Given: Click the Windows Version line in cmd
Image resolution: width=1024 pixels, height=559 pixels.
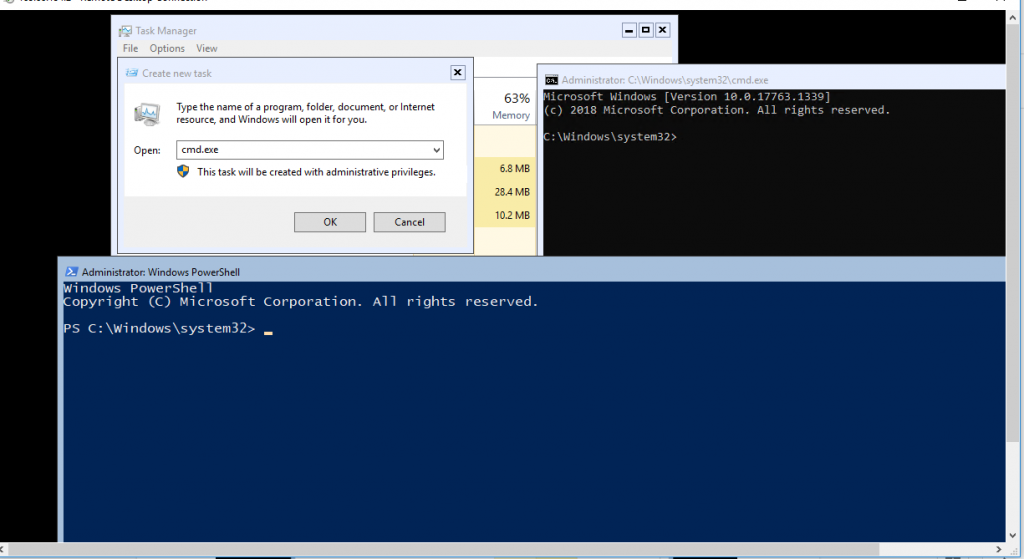Looking at the screenshot, I should pyautogui.click(x=687, y=97).
